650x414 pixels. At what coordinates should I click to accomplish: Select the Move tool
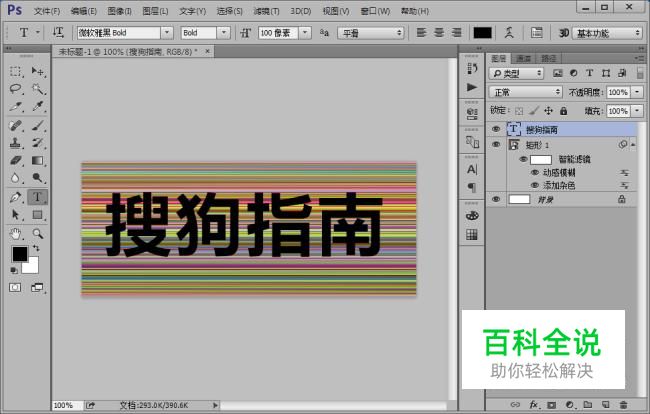(x=38, y=71)
